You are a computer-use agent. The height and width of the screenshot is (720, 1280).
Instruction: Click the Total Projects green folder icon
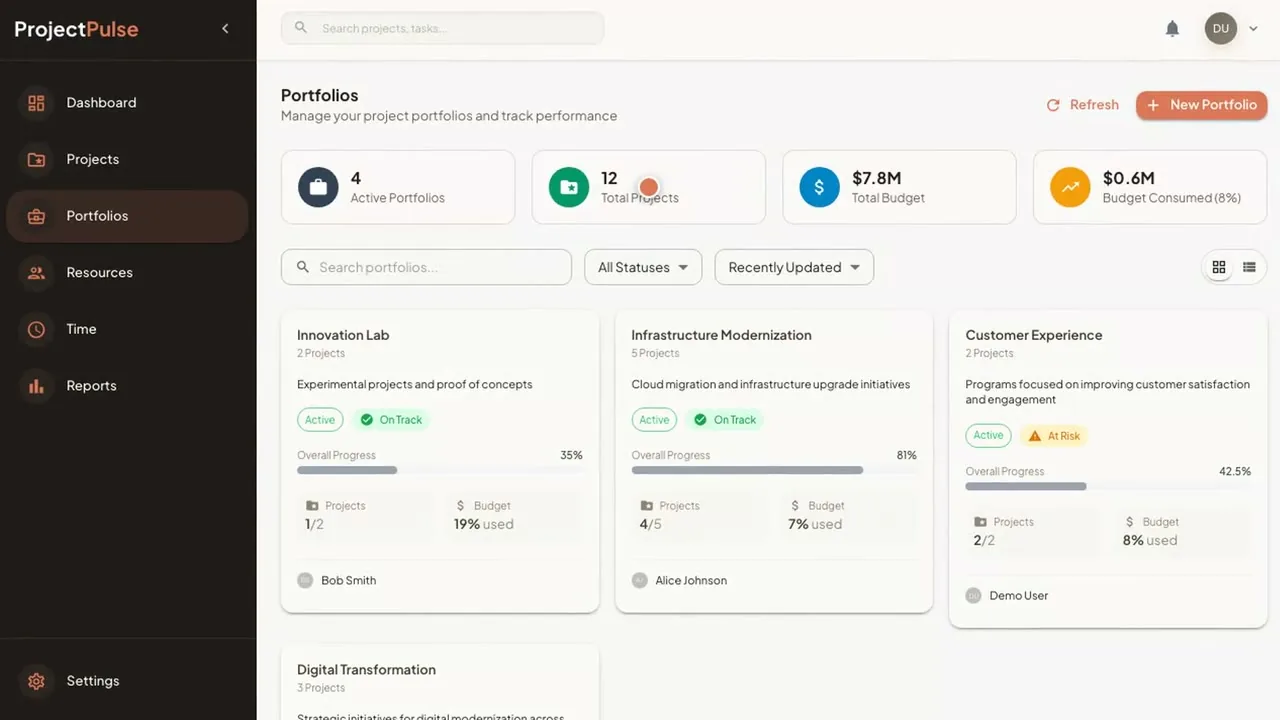[569, 187]
